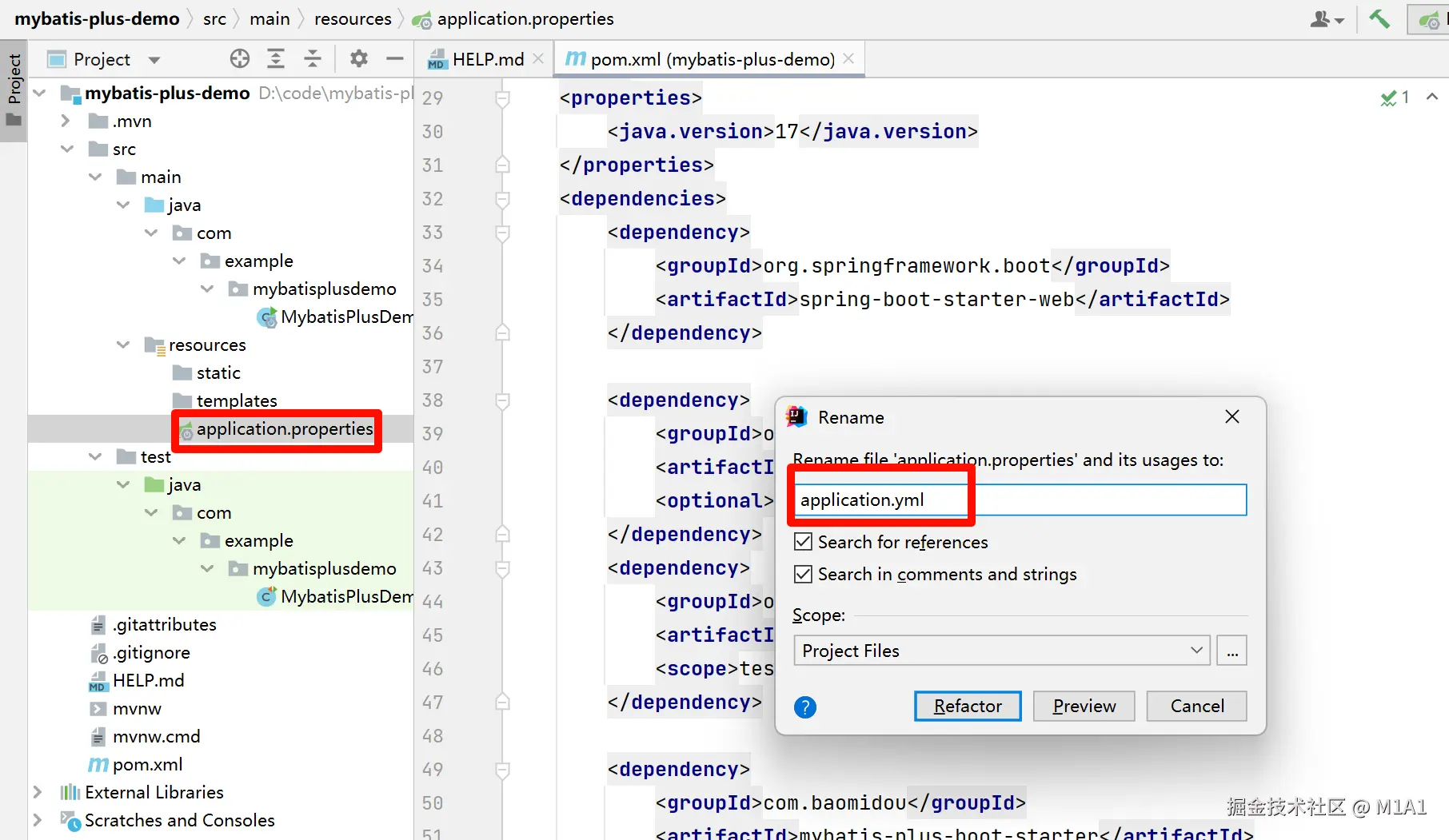
Task: Close the HELP.md editor tab
Action: coord(538,58)
